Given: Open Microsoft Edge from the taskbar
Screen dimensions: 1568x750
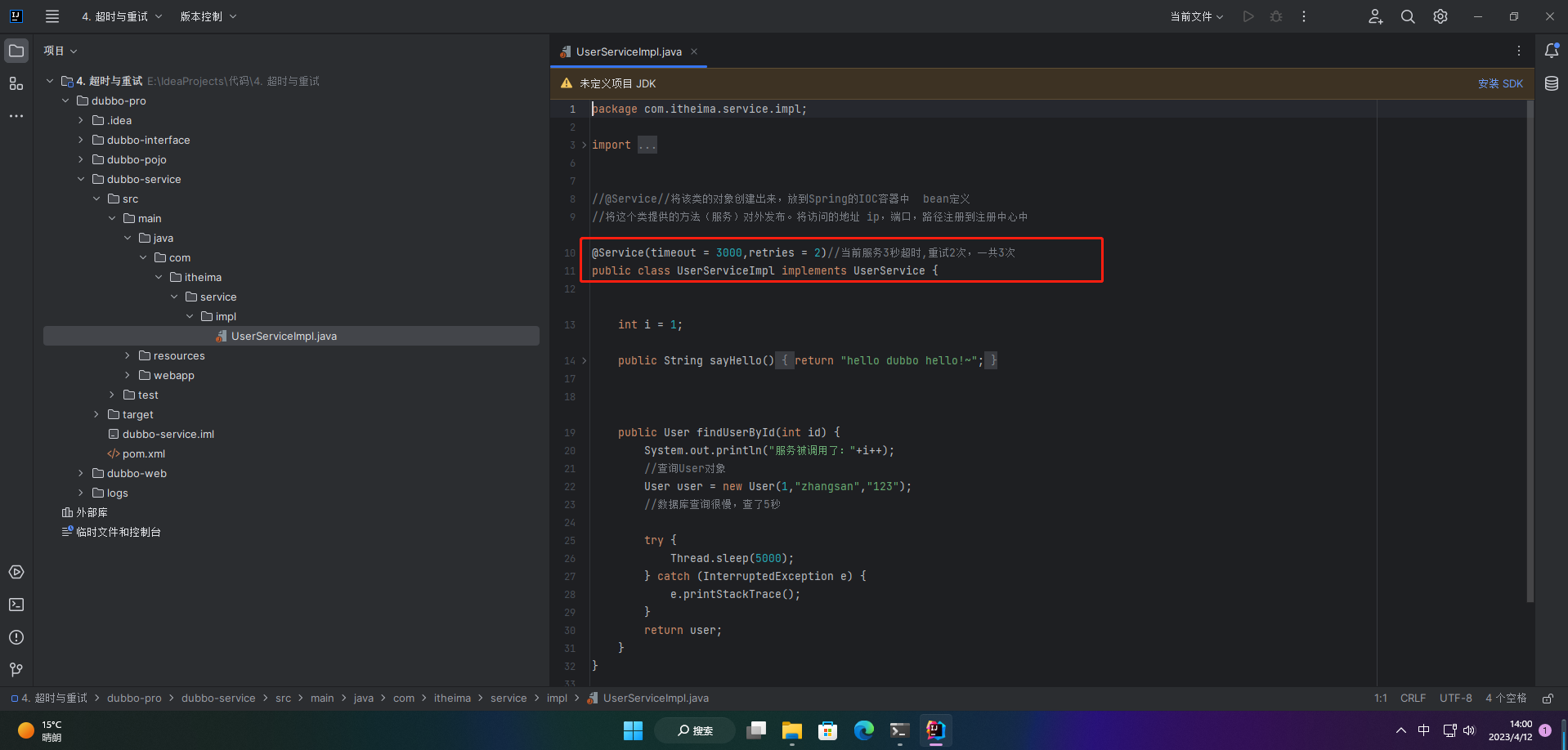Looking at the screenshot, I should [863, 730].
